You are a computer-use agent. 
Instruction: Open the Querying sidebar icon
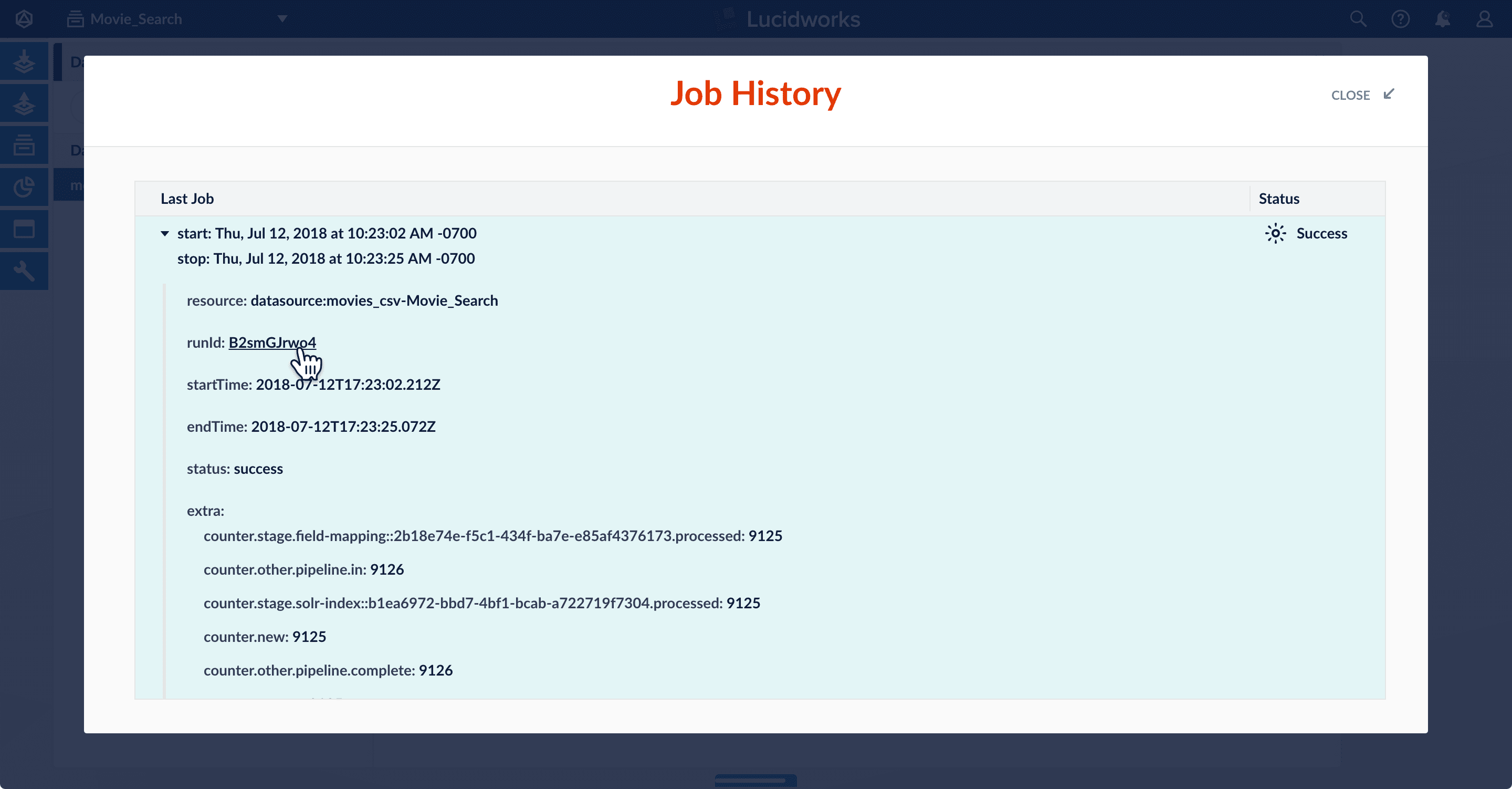point(24,103)
